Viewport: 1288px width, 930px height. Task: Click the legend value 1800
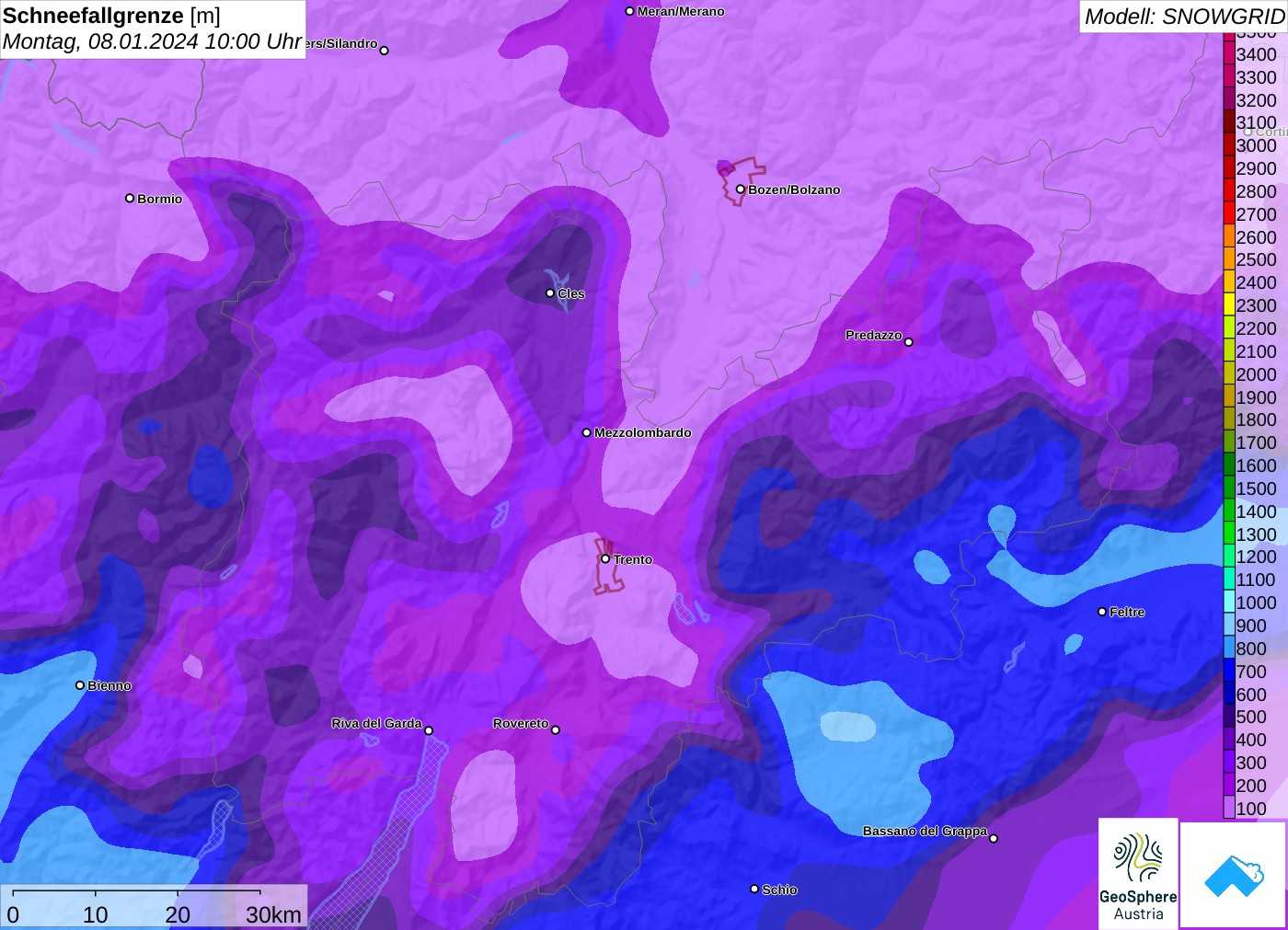point(1257,419)
